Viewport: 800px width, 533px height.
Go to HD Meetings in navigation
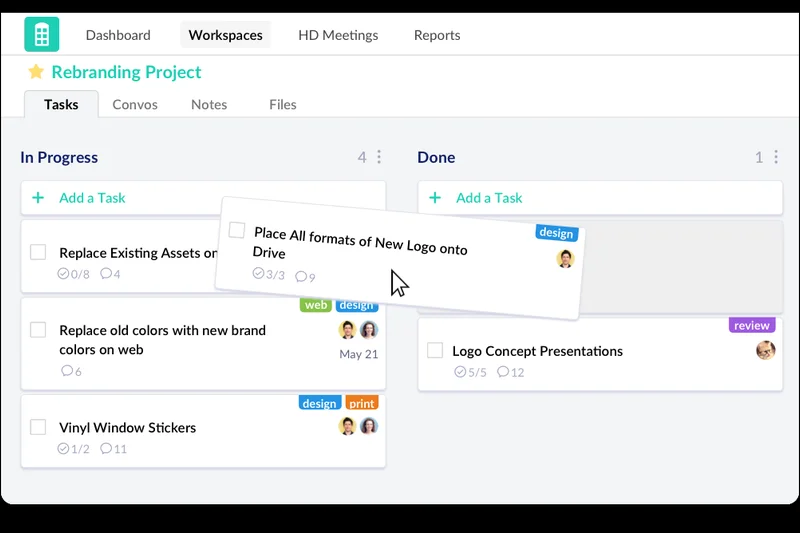click(338, 35)
